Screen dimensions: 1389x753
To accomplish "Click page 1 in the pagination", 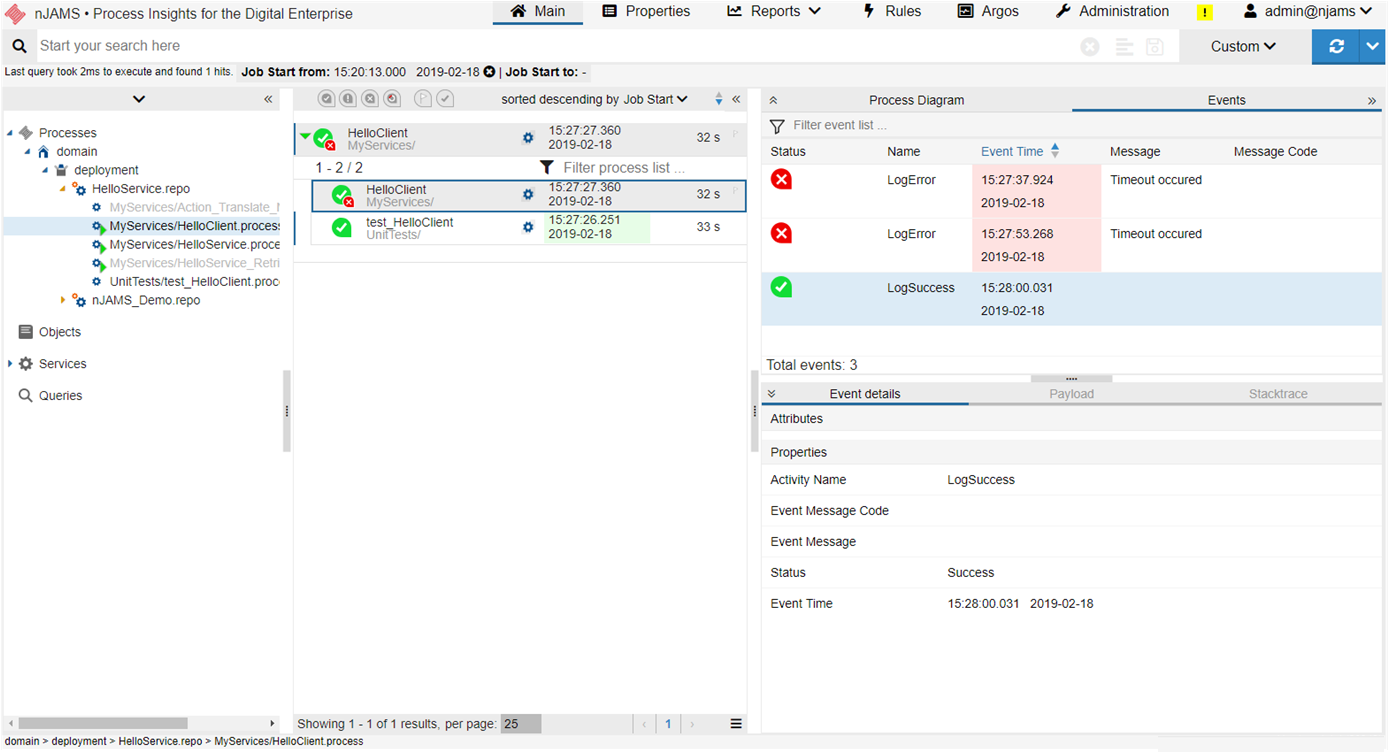I will 668,724.
